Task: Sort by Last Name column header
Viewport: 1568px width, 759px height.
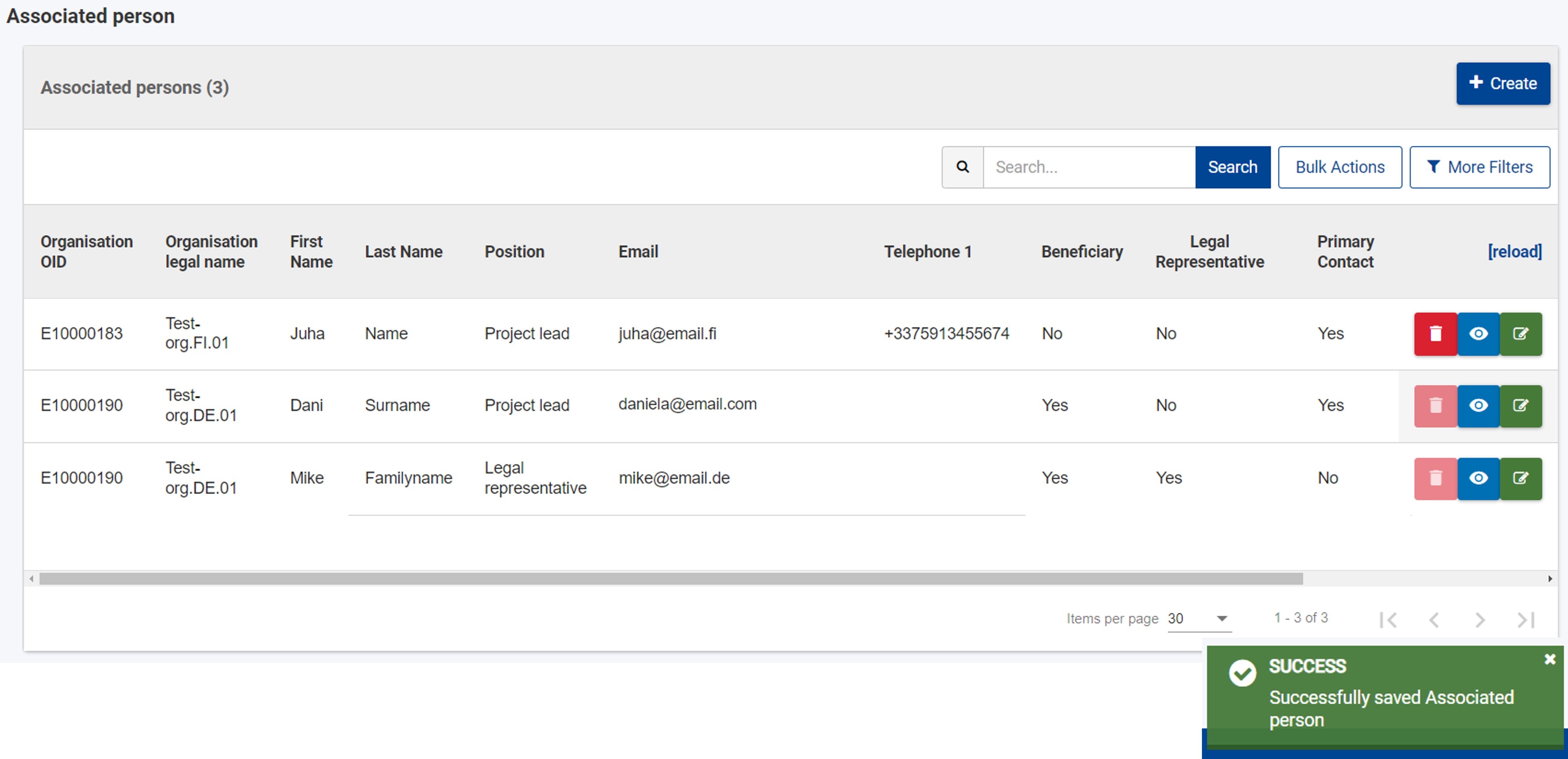Action: pos(403,251)
